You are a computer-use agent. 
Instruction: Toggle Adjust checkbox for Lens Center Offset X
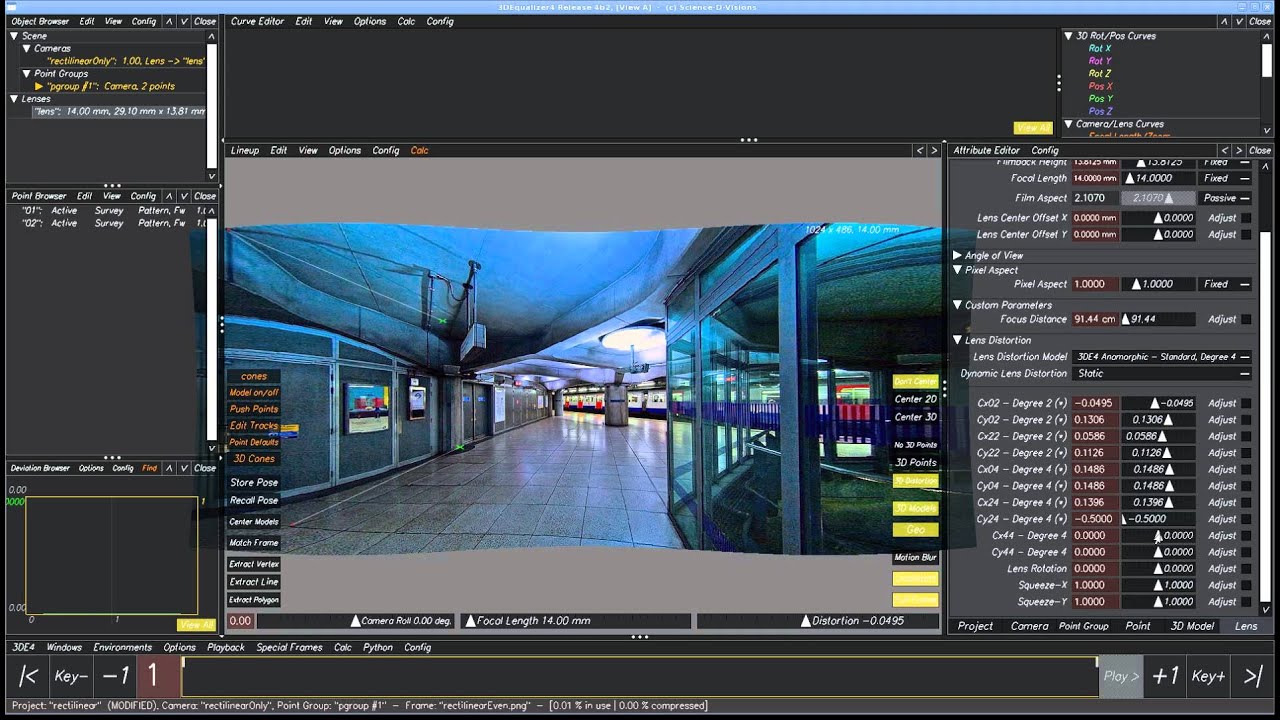(1245, 217)
